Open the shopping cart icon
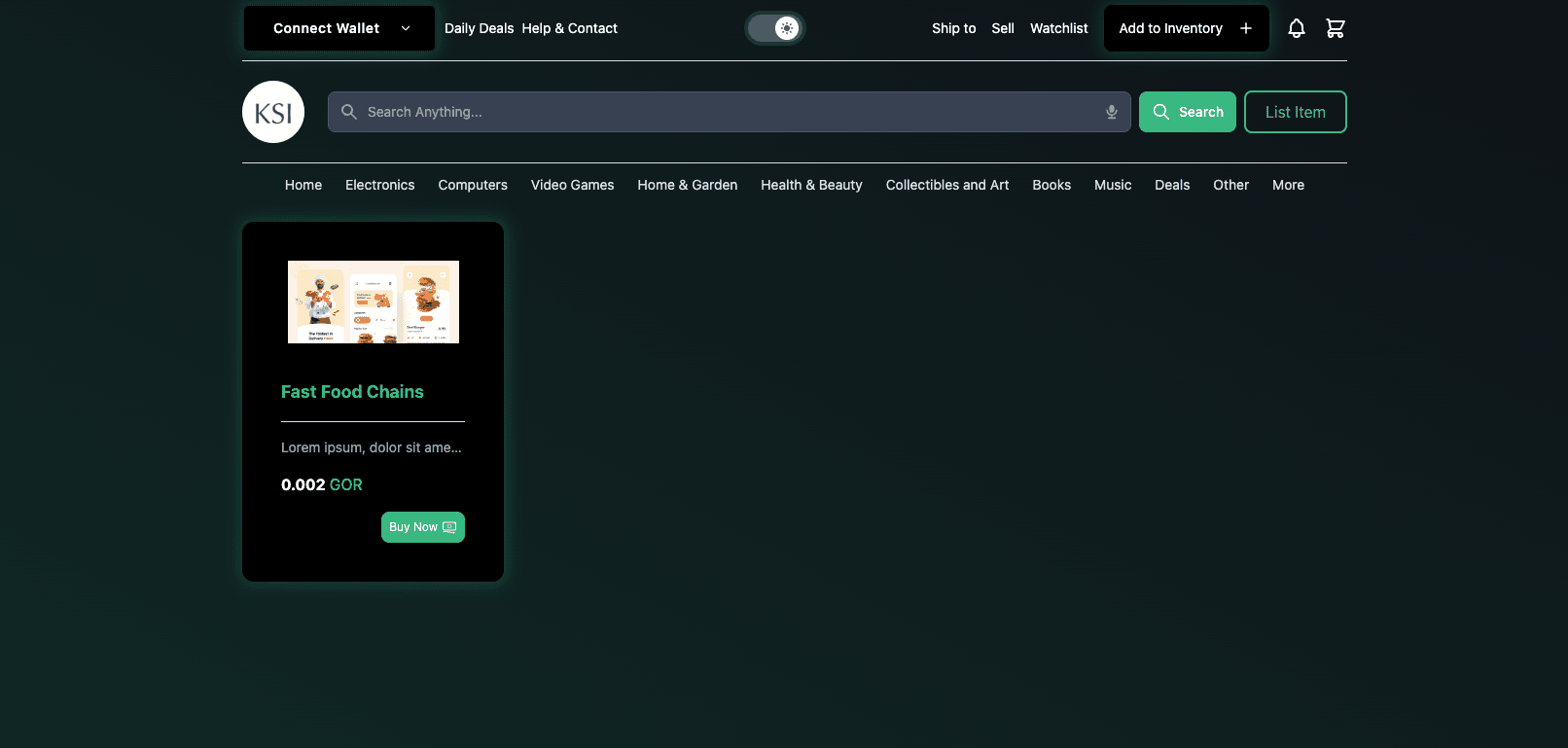The height and width of the screenshot is (748, 1568). tap(1335, 28)
